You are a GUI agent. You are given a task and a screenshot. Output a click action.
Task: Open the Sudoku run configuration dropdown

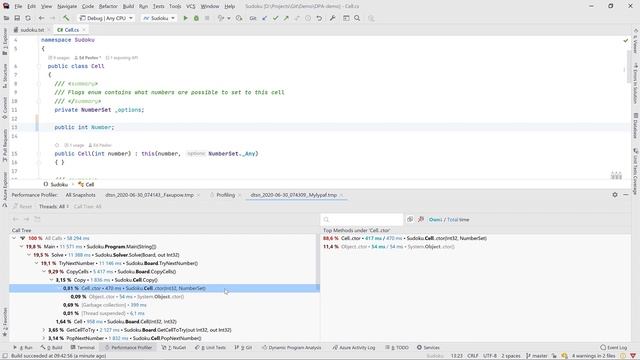tap(159, 18)
